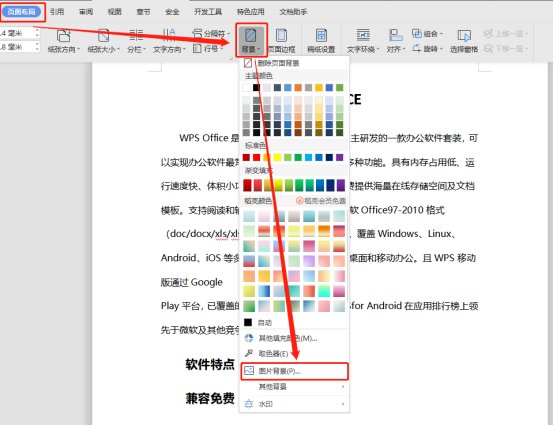Open the 特色应用 ribbon tab
The image size is (554, 426).
tap(251, 12)
